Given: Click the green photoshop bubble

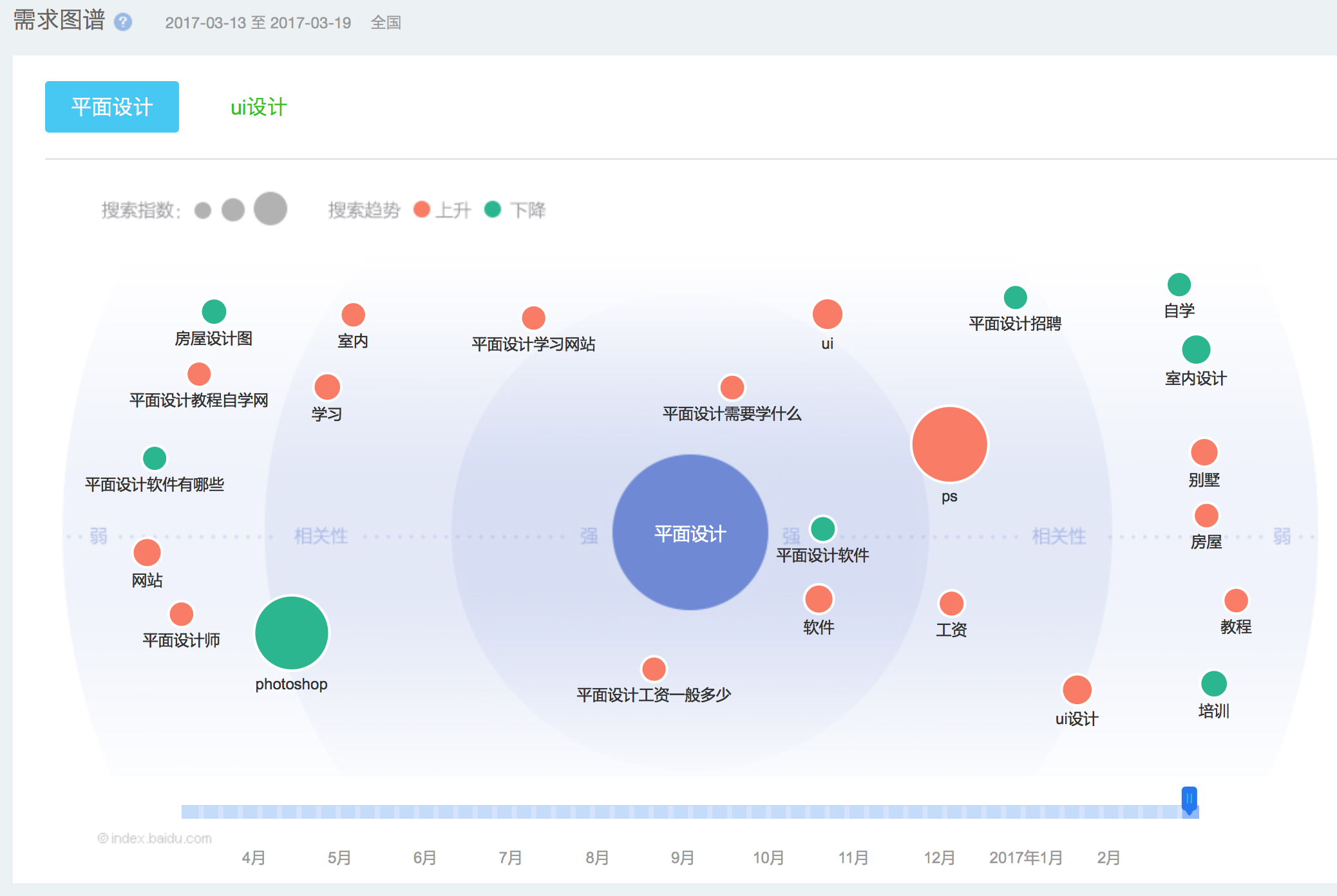Looking at the screenshot, I should click(292, 633).
